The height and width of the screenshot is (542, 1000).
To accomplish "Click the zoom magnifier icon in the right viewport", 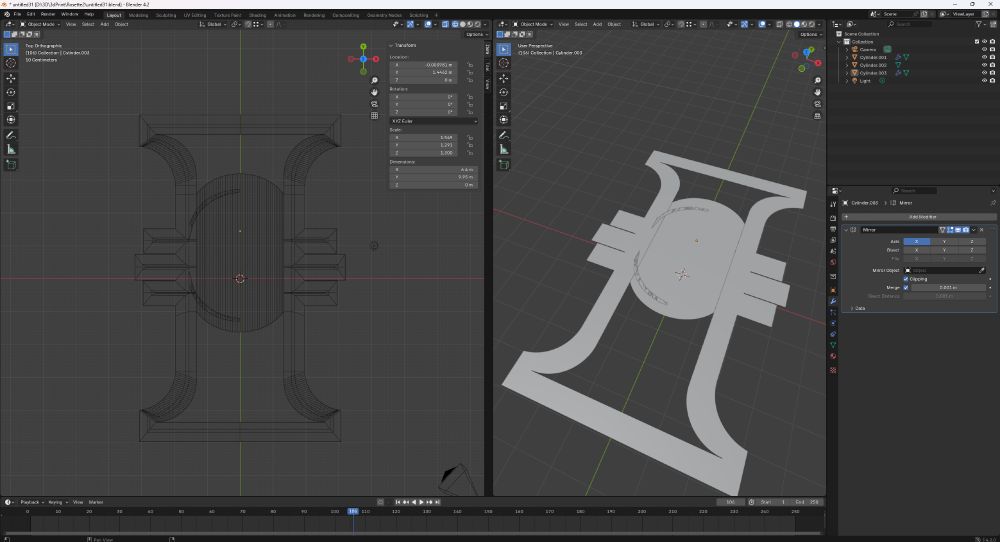I will pyautogui.click(x=818, y=80).
